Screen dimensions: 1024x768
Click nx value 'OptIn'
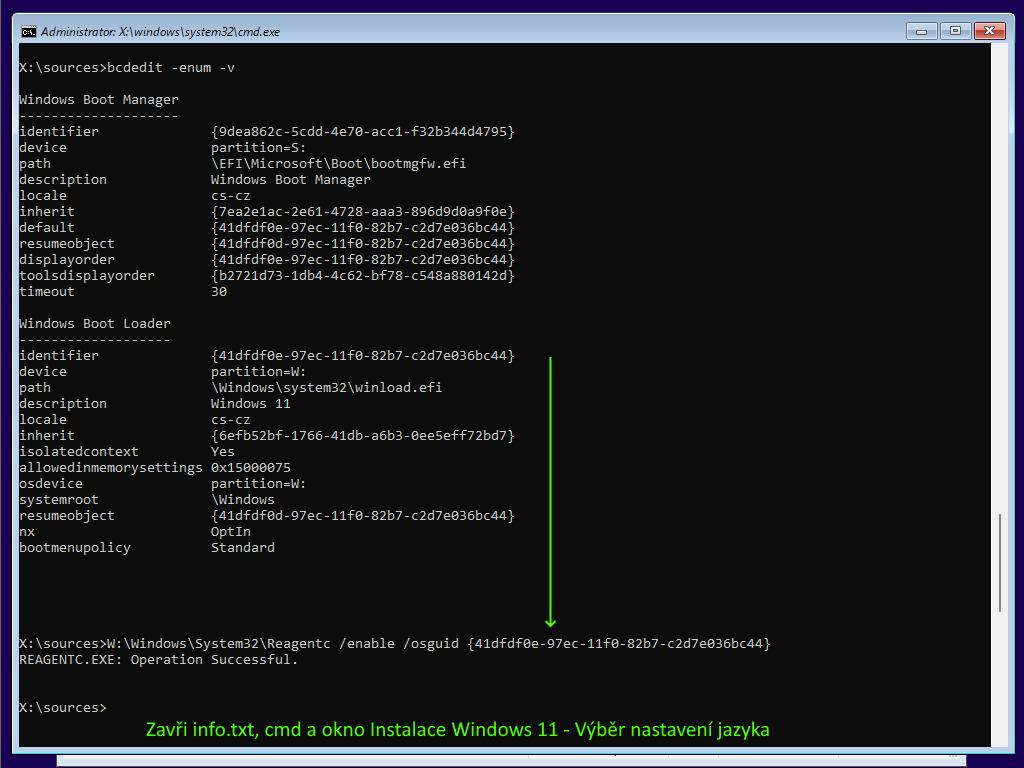tap(231, 532)
